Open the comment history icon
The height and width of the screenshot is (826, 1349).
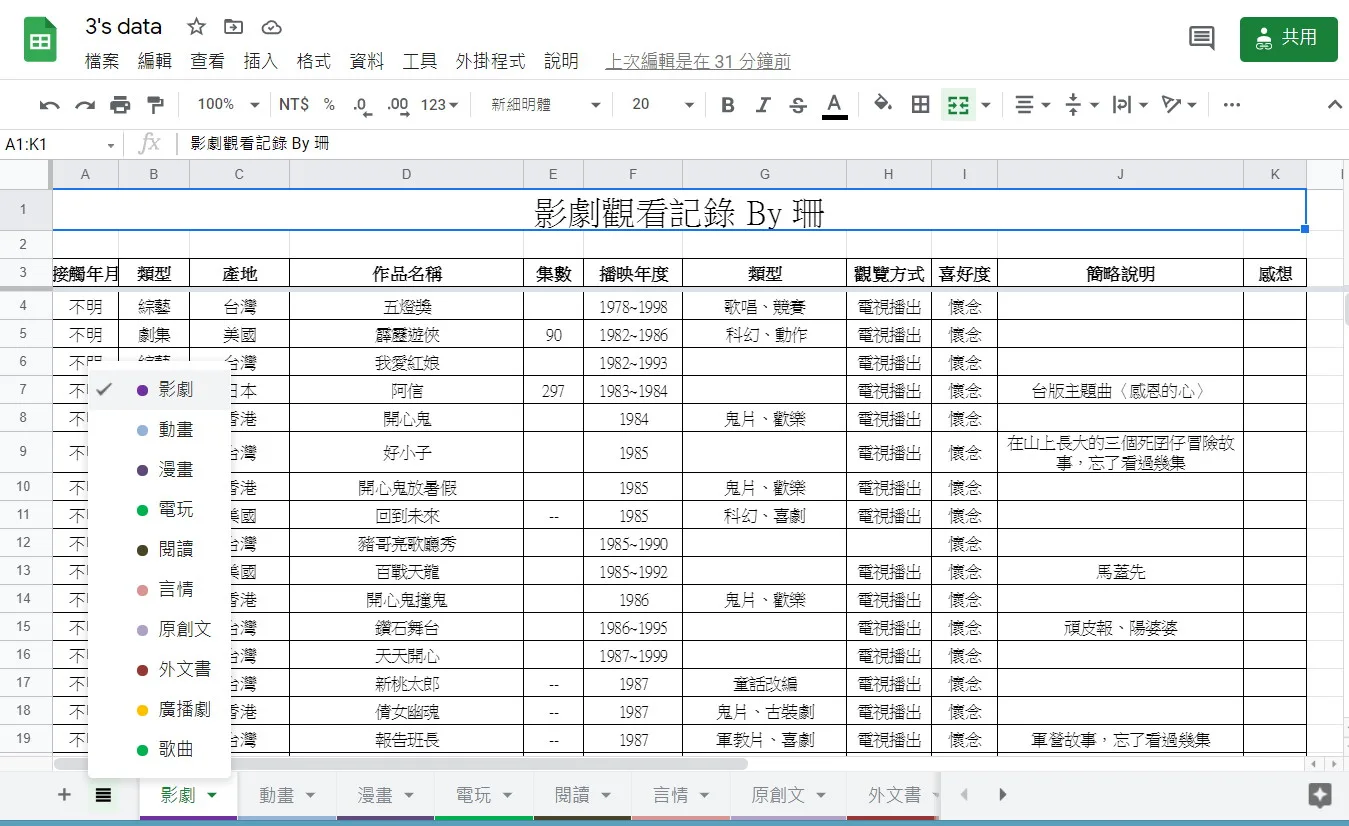[x=1201, y=39]
